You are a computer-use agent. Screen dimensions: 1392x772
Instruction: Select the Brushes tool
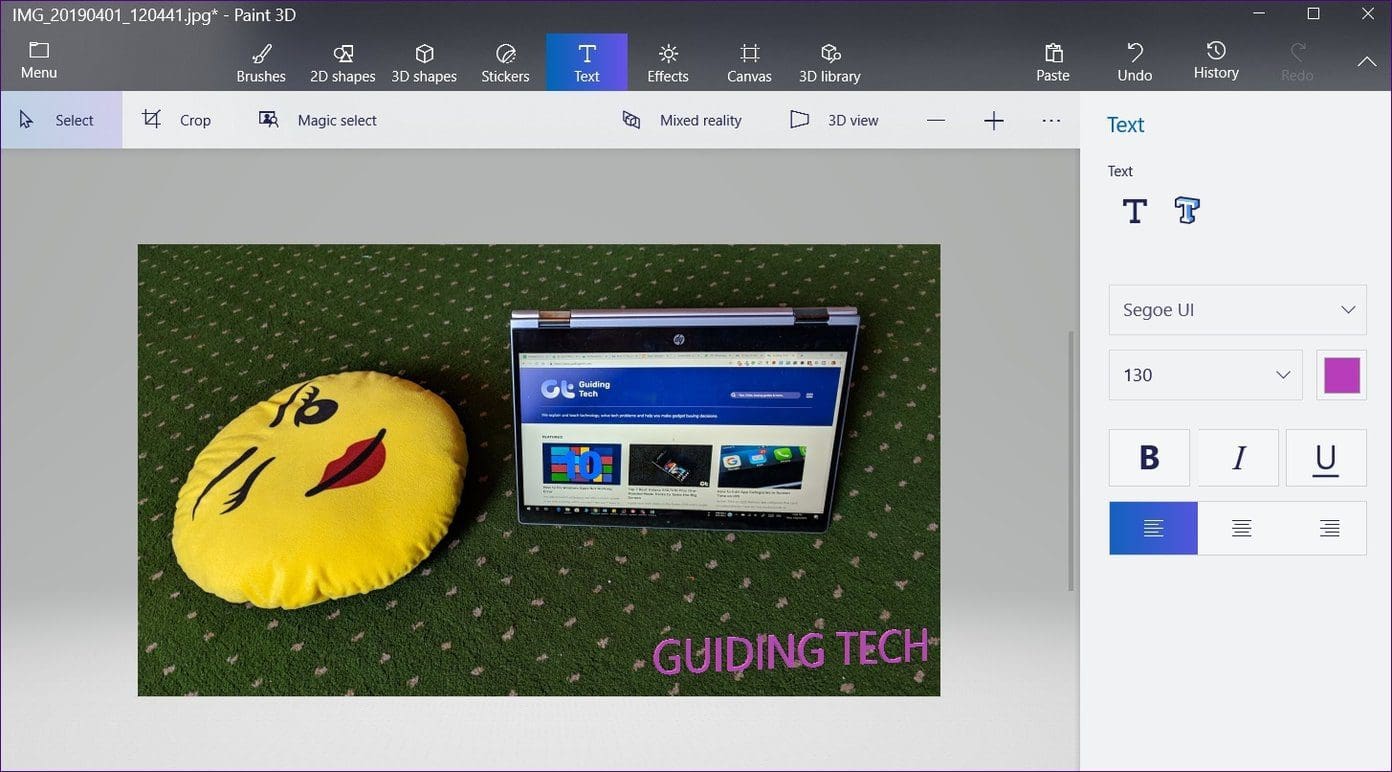tap(261, 62)
